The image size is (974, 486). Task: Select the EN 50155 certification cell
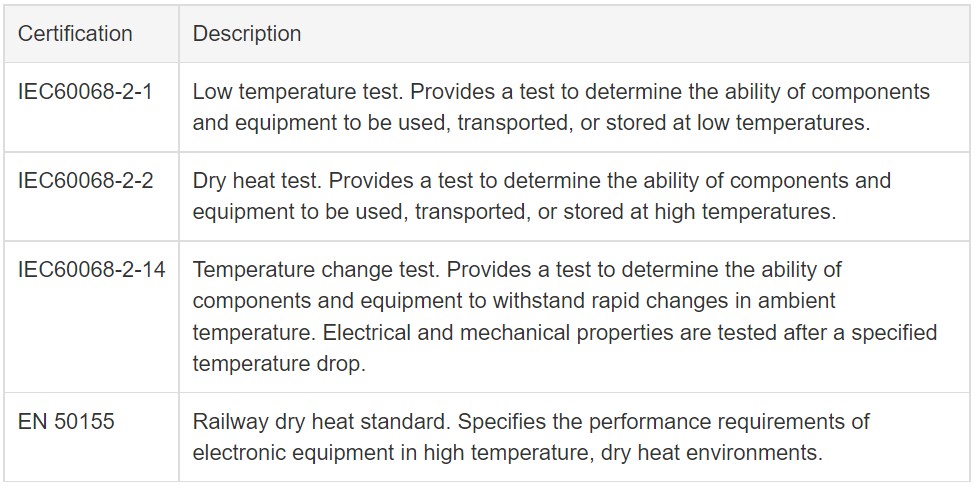pos(92,437)
